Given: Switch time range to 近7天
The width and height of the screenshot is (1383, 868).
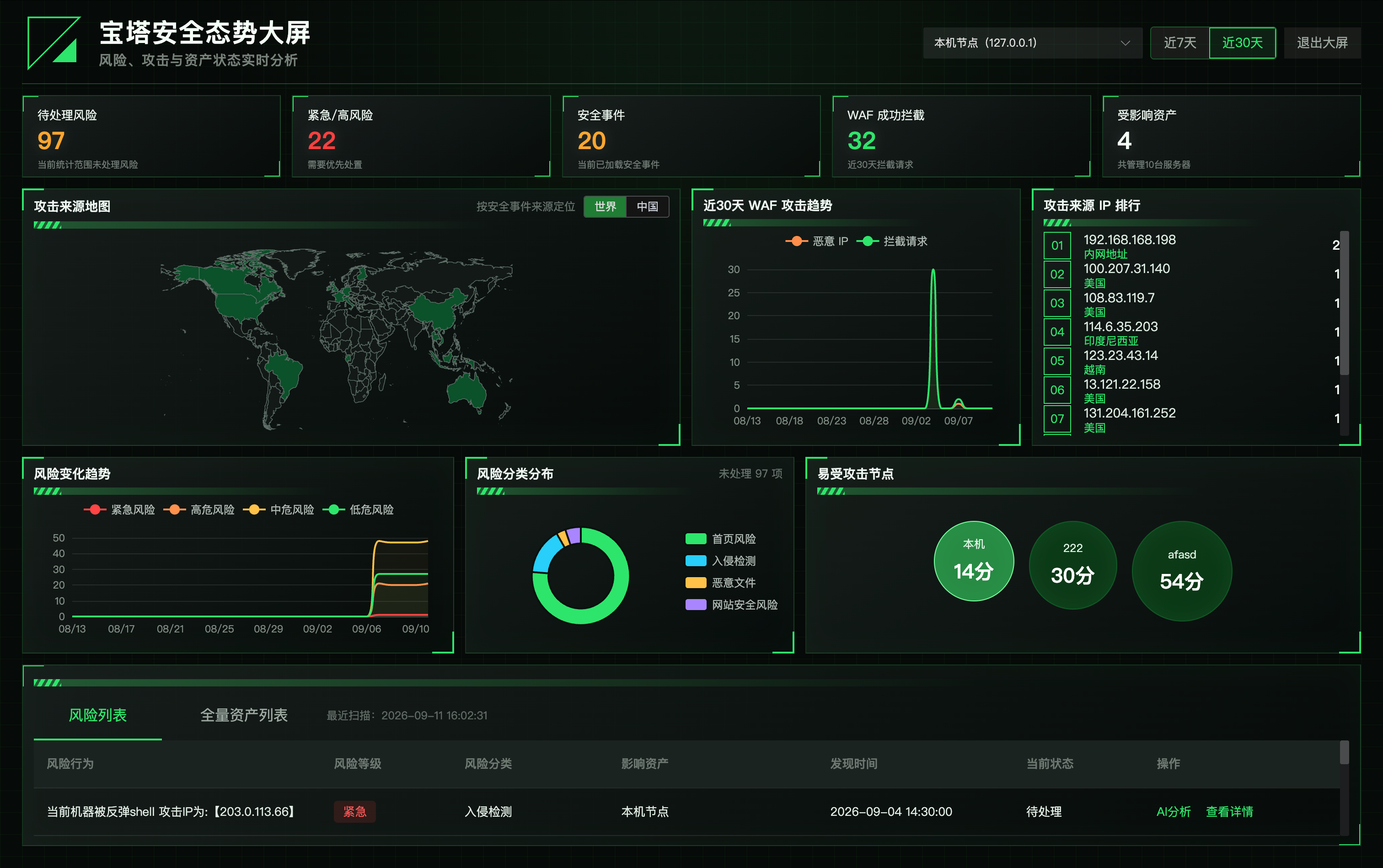Looking at the screenshot, I should pos(1180,43).
